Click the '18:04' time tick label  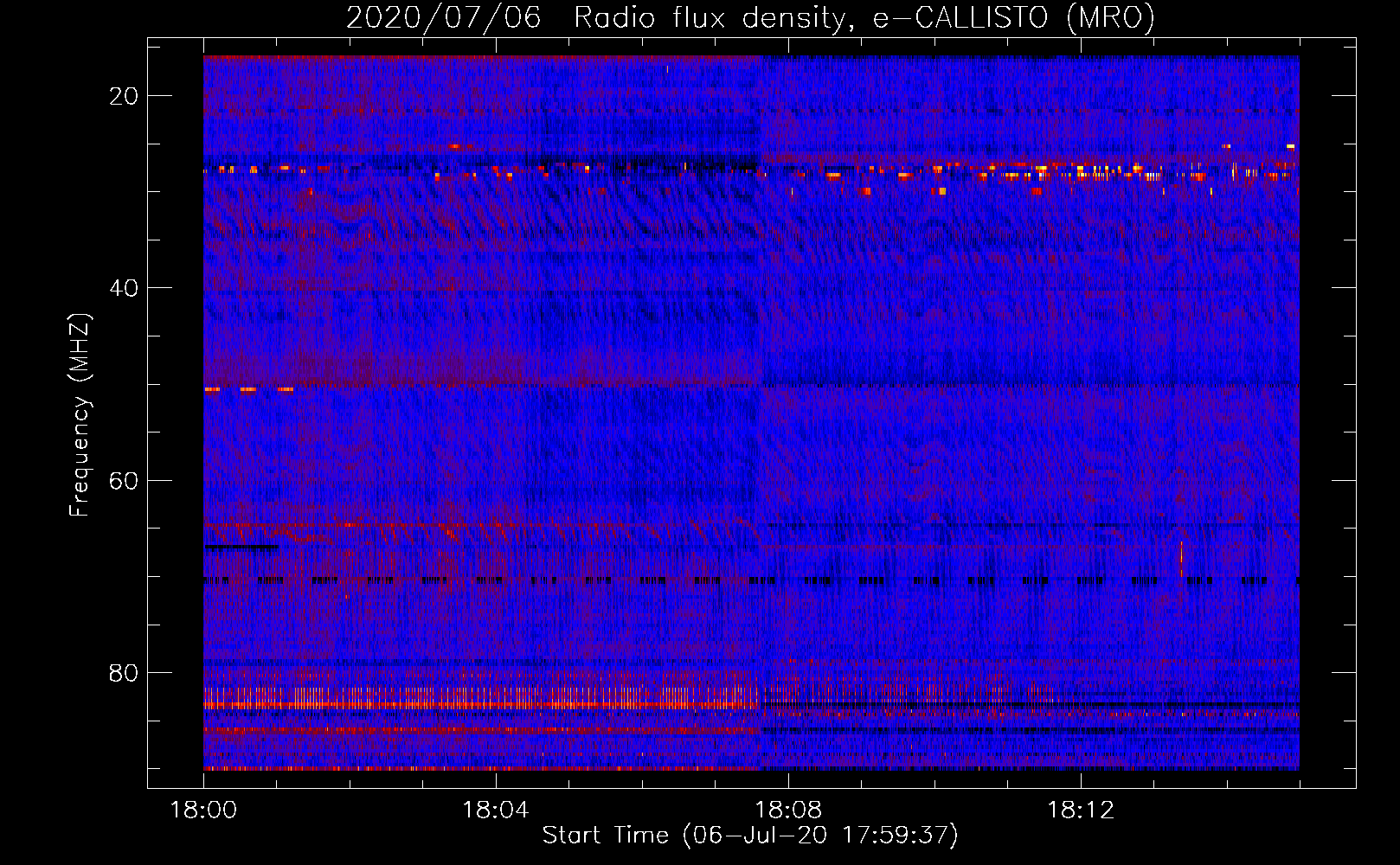[496, 811]
